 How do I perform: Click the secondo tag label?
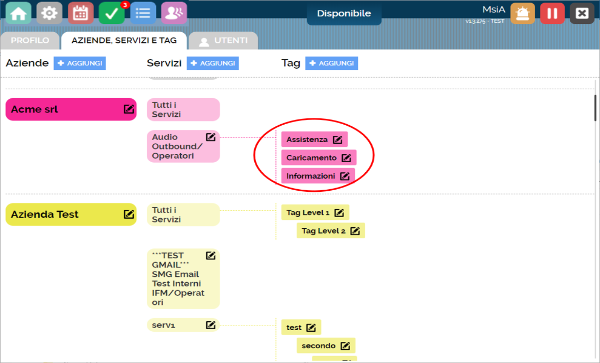(318, 346)
